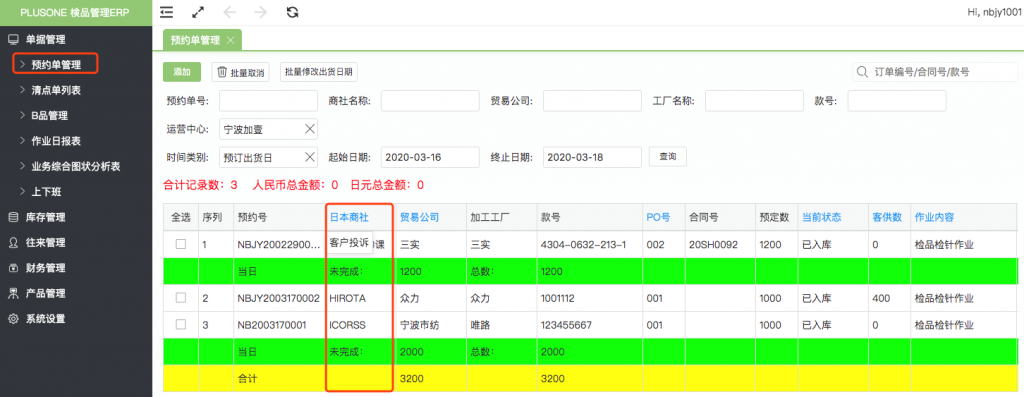Image resolution: width=1024 pixels, height=397 pixels.
Task: Click the trash icon on 批量取消
Action: tap(222, 72)
